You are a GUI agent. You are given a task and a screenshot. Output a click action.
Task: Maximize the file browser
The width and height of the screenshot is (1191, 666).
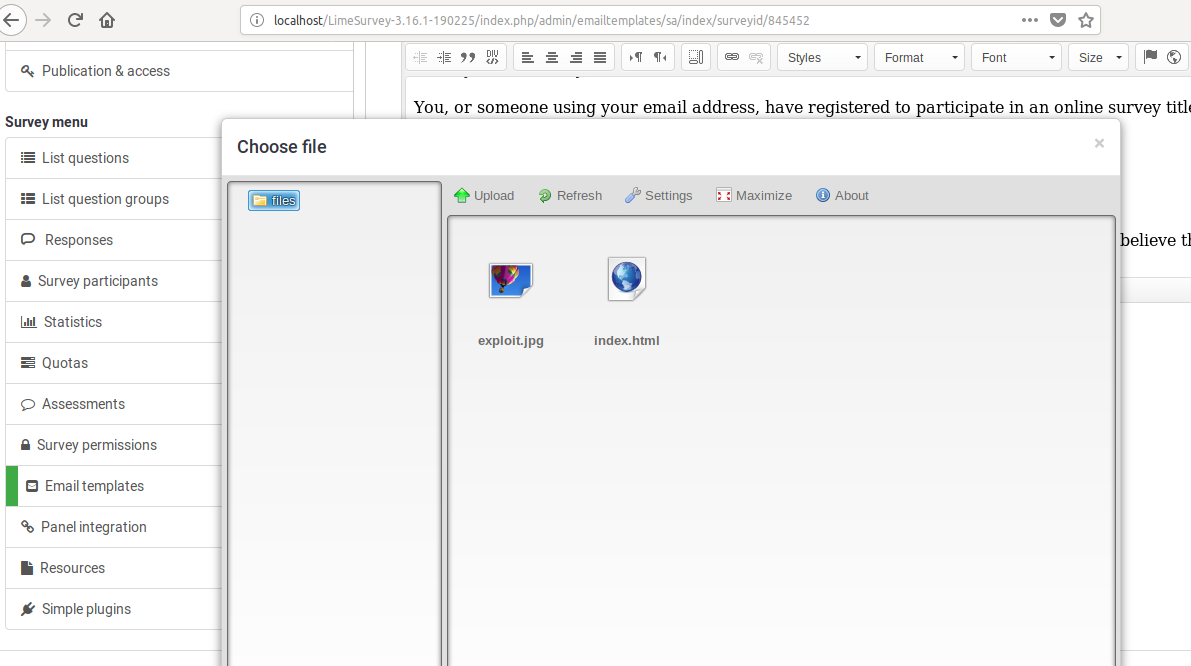click(753, 196)
